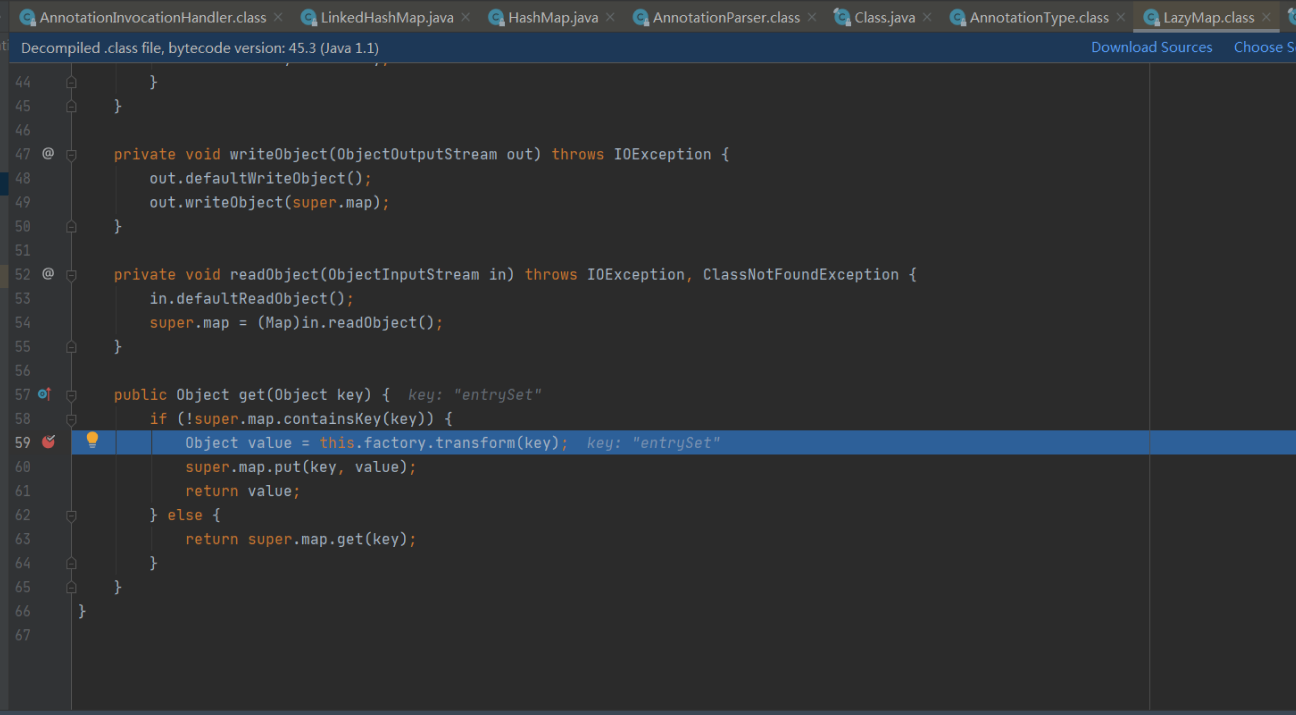Close the AnnotationType.class tab
Screen dimensions: 1296x715
point(1120,17)
